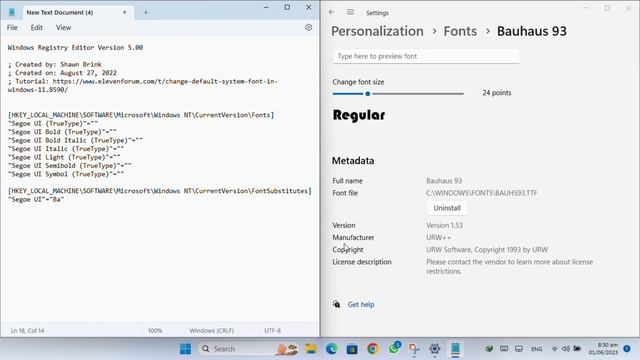Click the font file path text
The height and width of the screenshot is (360, 640).
click(482, 193)
